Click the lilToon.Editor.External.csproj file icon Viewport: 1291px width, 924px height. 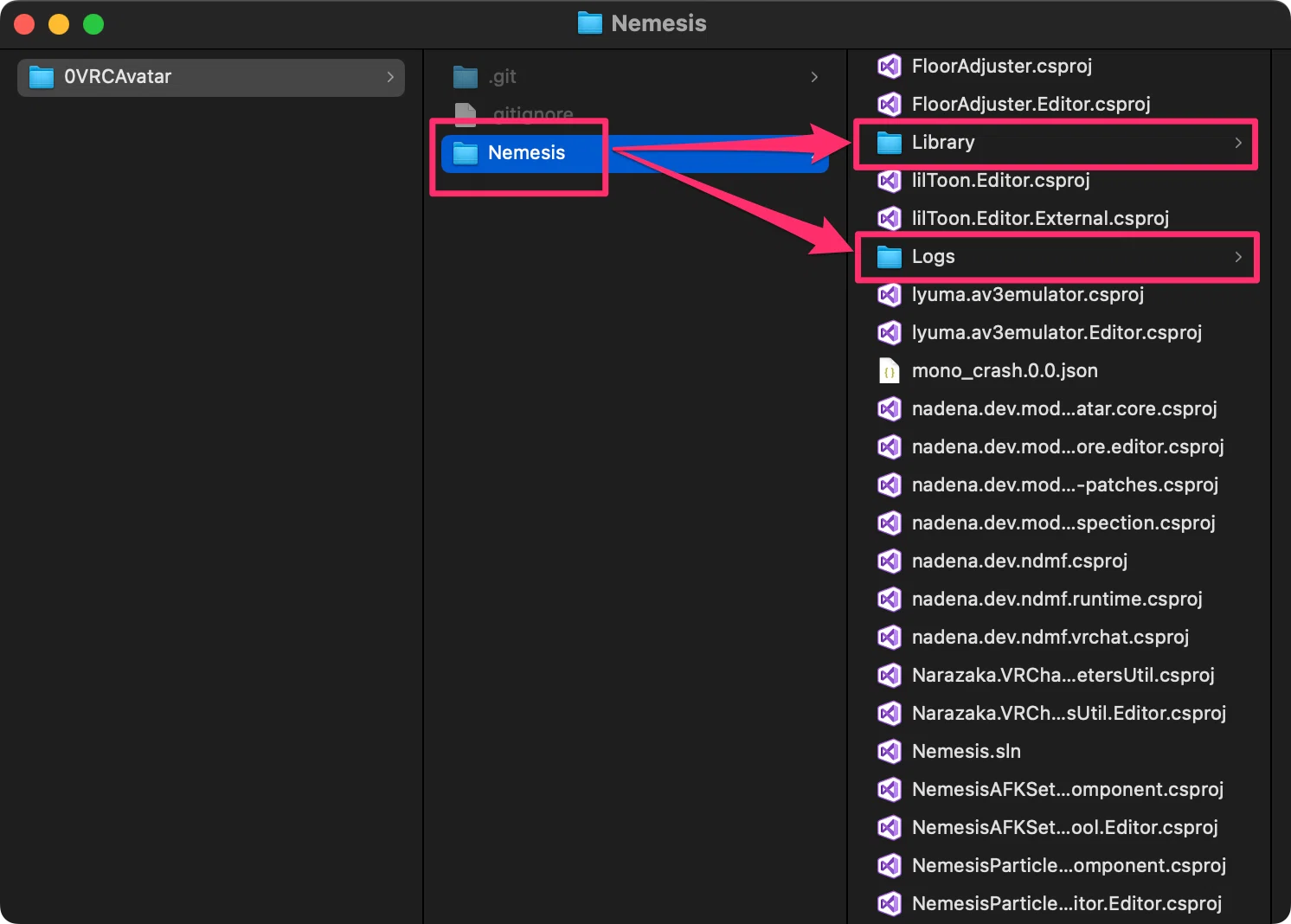[x=890, y=218]
